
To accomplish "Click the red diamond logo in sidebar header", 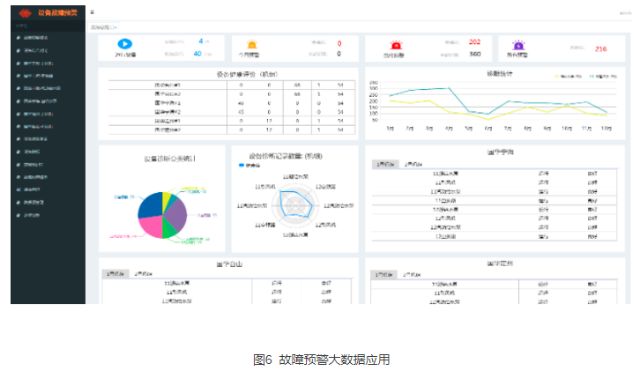I will (x=25, y=13).
